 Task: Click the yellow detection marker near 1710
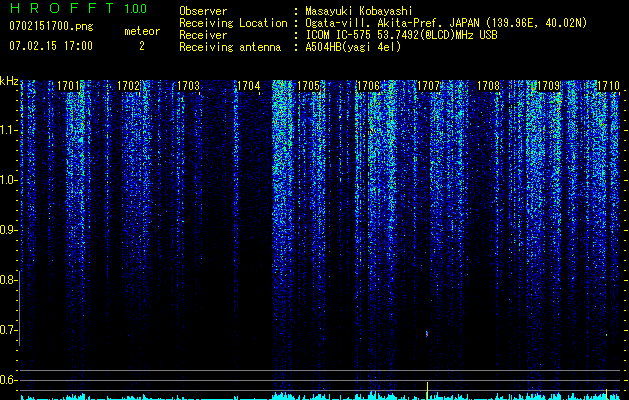coord(606,393)
